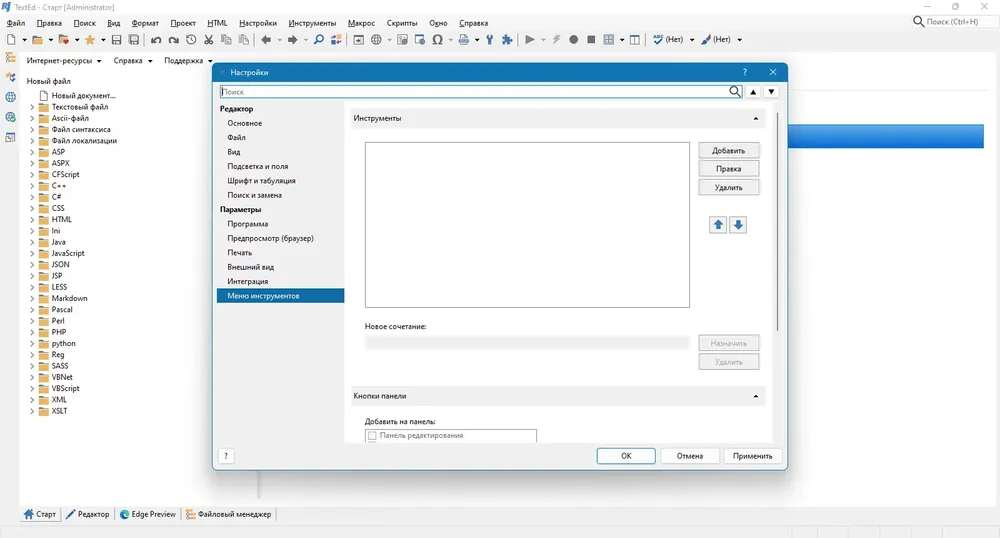The width and height of the screenshot is (1000, 538).
Task: Open the Интернет-ресурсы dropdown
Action: click(x=64, y=61)
